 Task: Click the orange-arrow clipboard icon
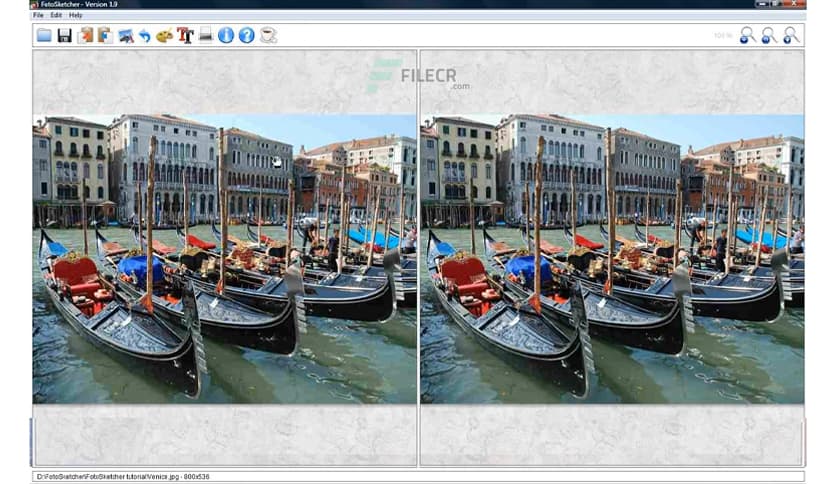tap(85, 36)
